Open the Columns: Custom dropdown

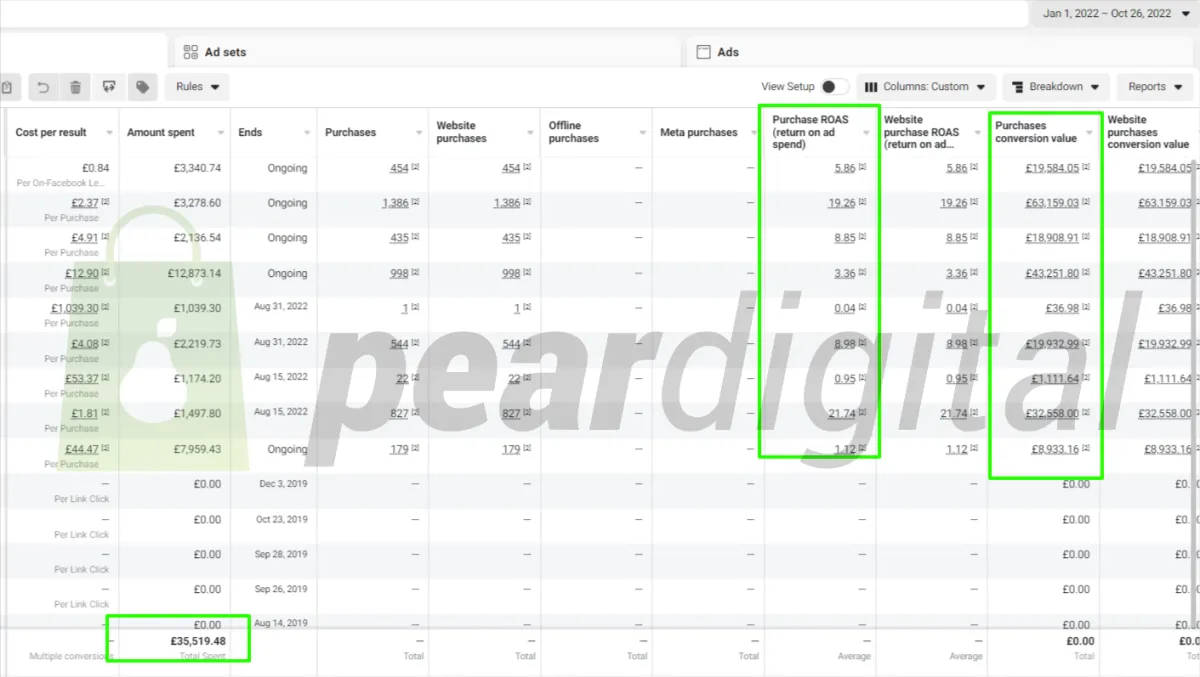coord(927,87)
